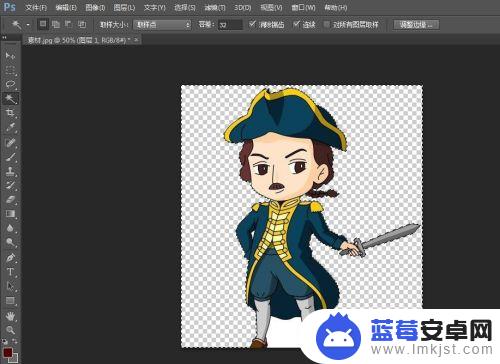Click the foreground color swatch
The height and width of the screenshot is (364, 500).
tap(8, 352)
